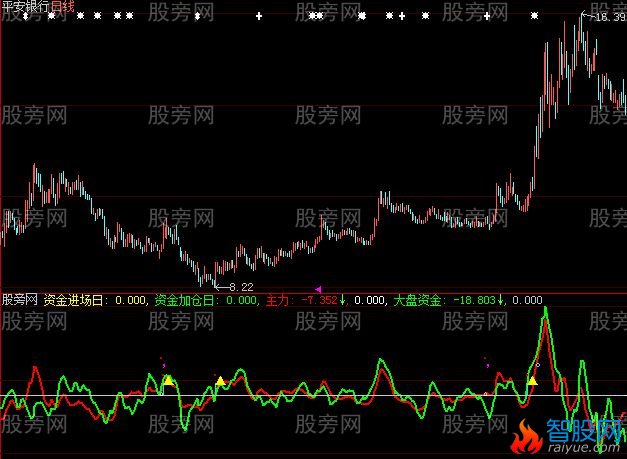Select the magenta triangle marker above indicator header
Screen dimensions: 627x459
coord(318,289)
